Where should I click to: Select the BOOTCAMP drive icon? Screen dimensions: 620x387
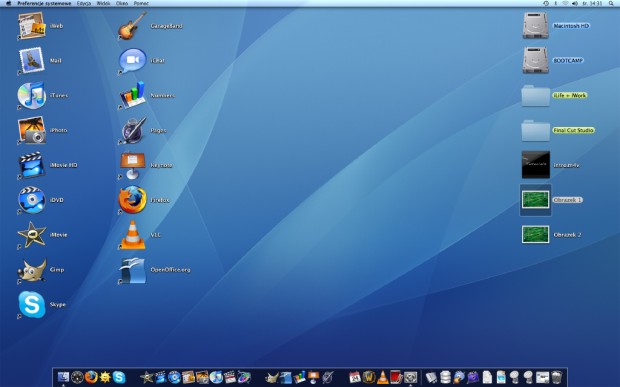[535, 60]
